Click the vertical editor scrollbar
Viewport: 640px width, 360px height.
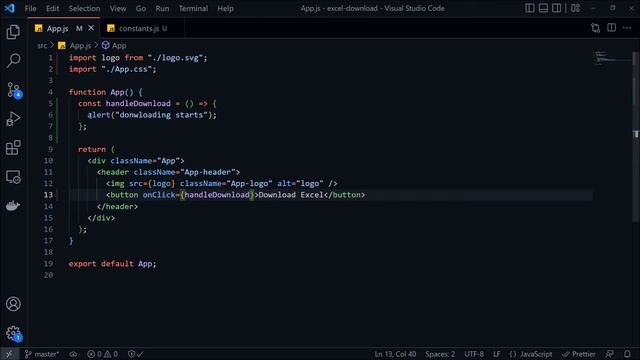click(636, 137)
